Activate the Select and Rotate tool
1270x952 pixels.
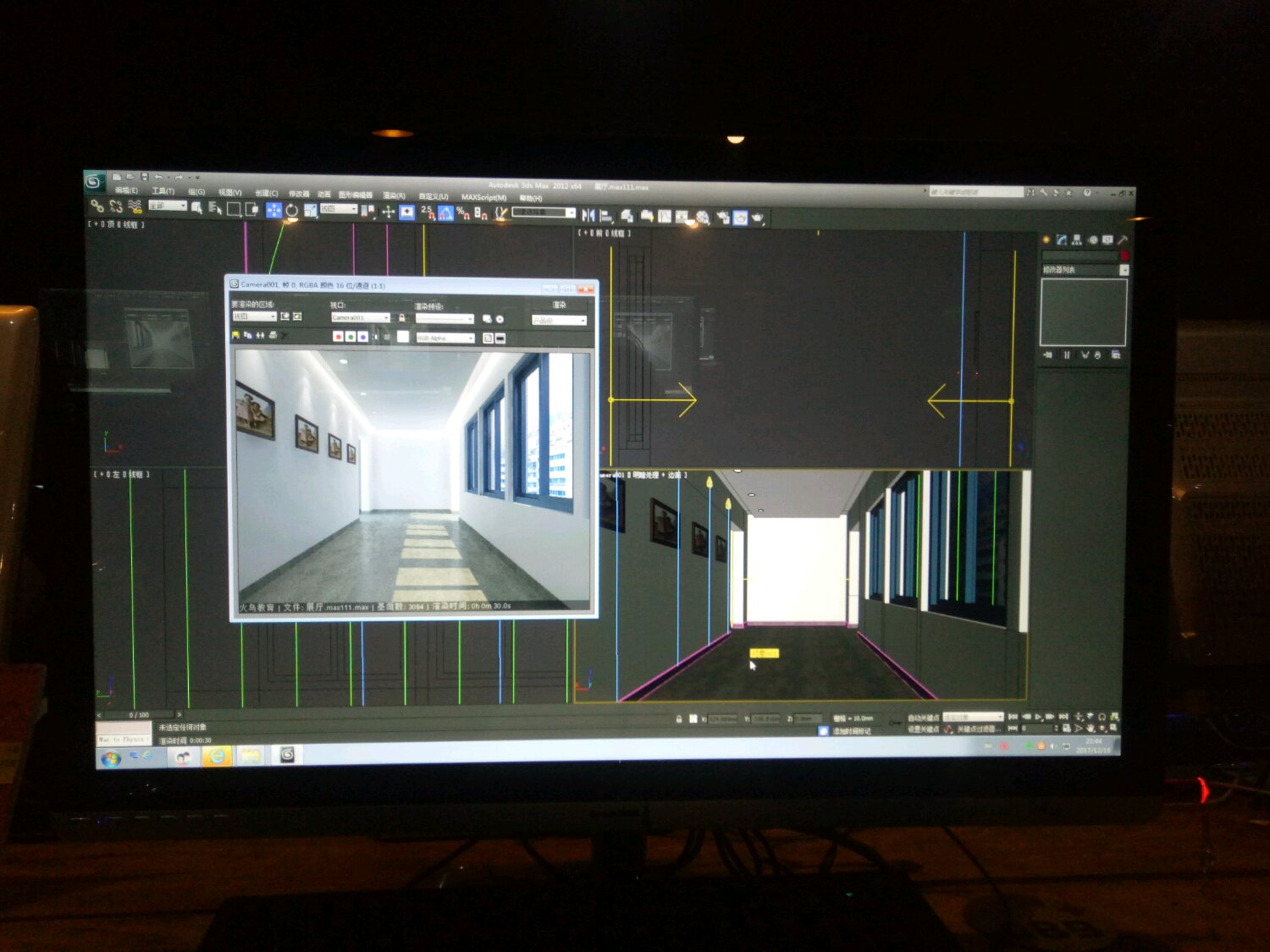tap(292, 210)
